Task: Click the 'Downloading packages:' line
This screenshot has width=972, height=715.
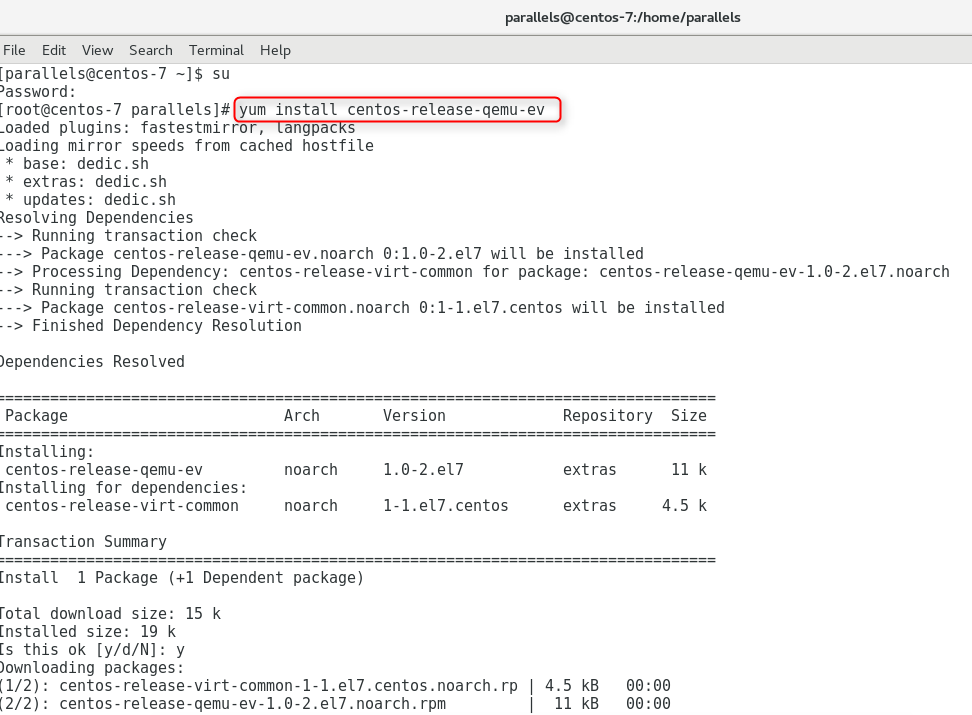Action: pos(92,667)
